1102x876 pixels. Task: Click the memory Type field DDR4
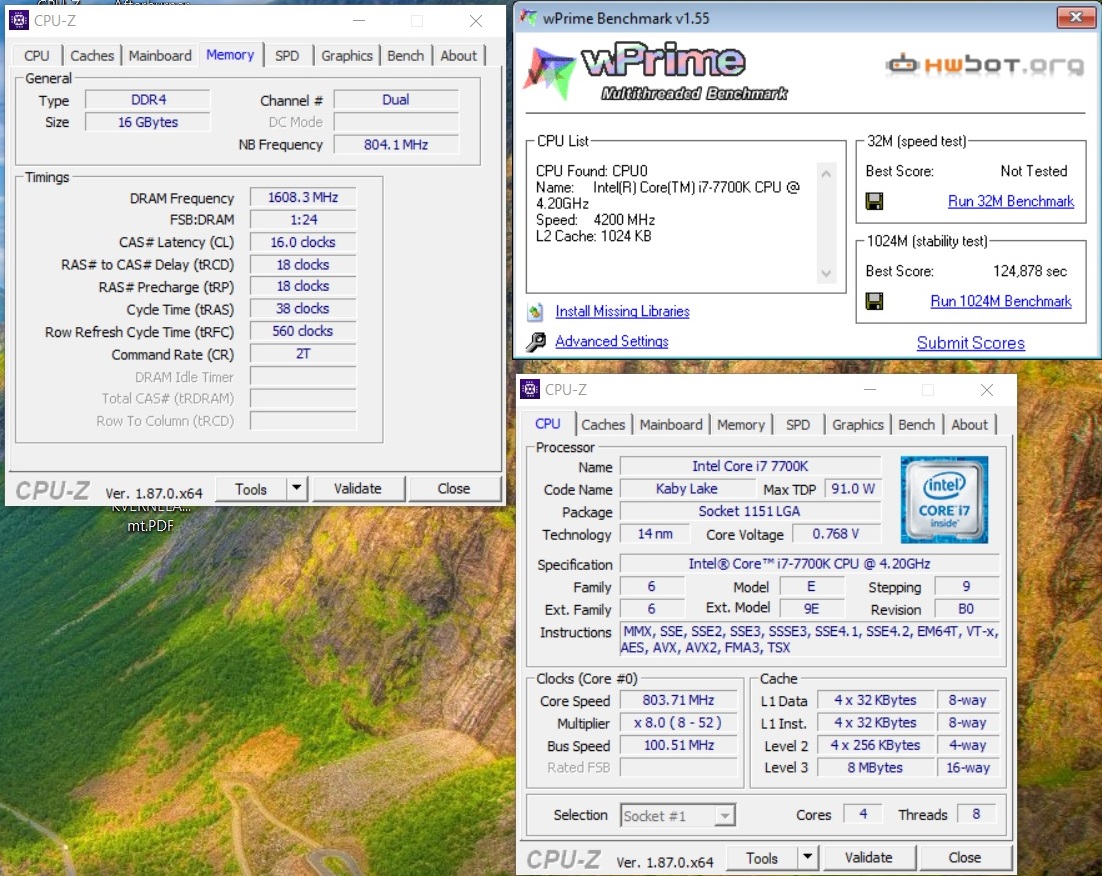point(148,100)
